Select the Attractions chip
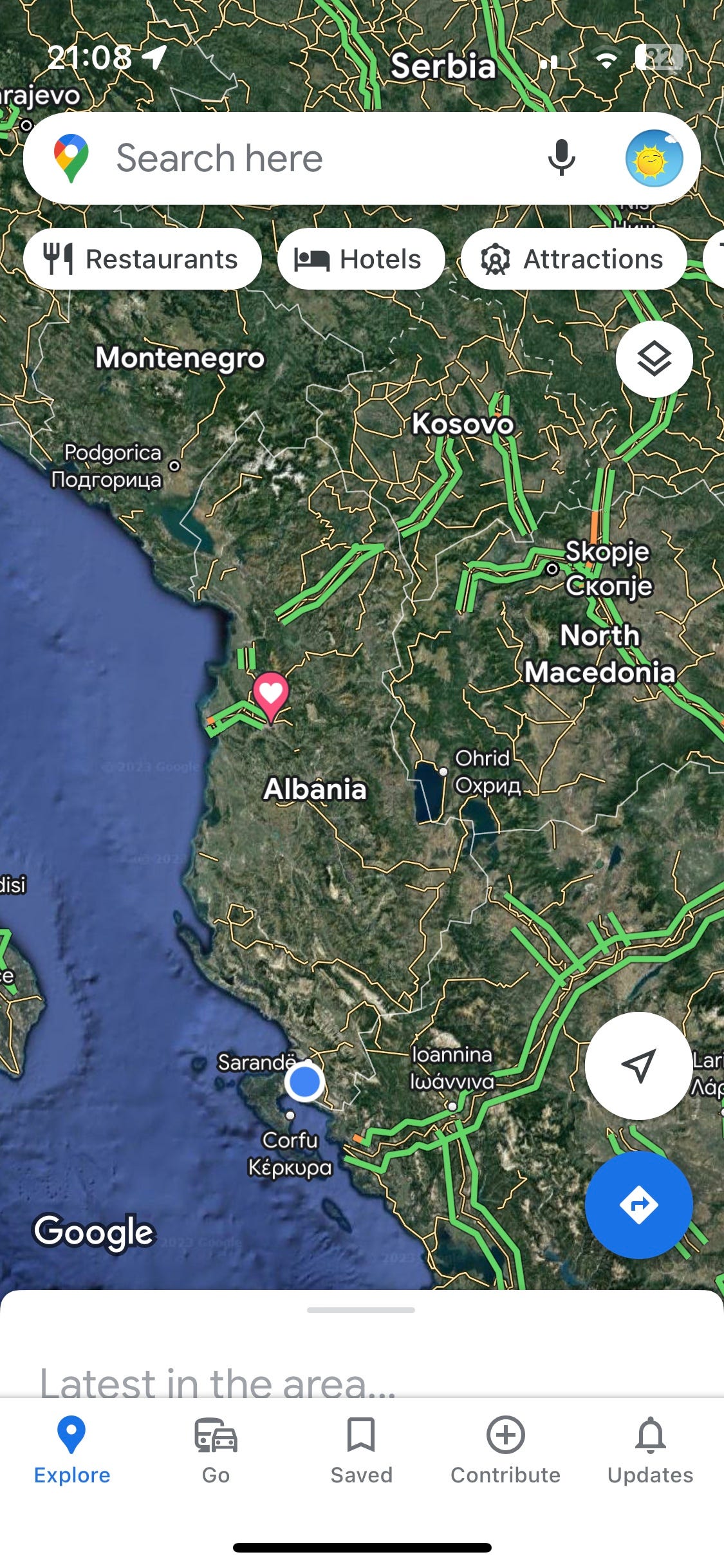This screenshot has height=1568, width=724. (574, 259)
